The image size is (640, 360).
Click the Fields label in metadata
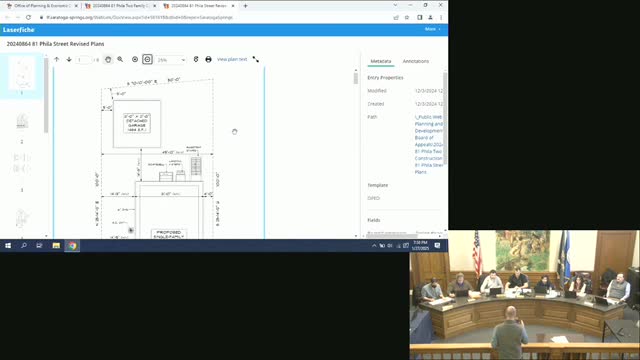373,220
